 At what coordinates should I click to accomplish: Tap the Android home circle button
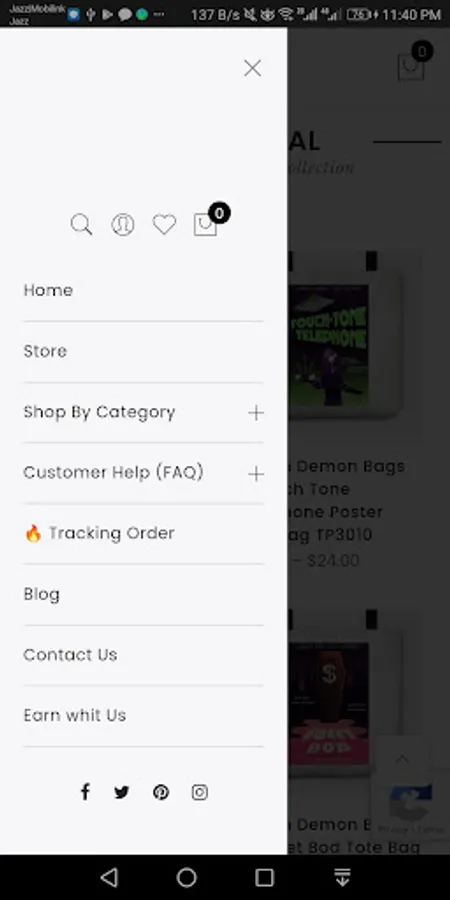[187, 877]
